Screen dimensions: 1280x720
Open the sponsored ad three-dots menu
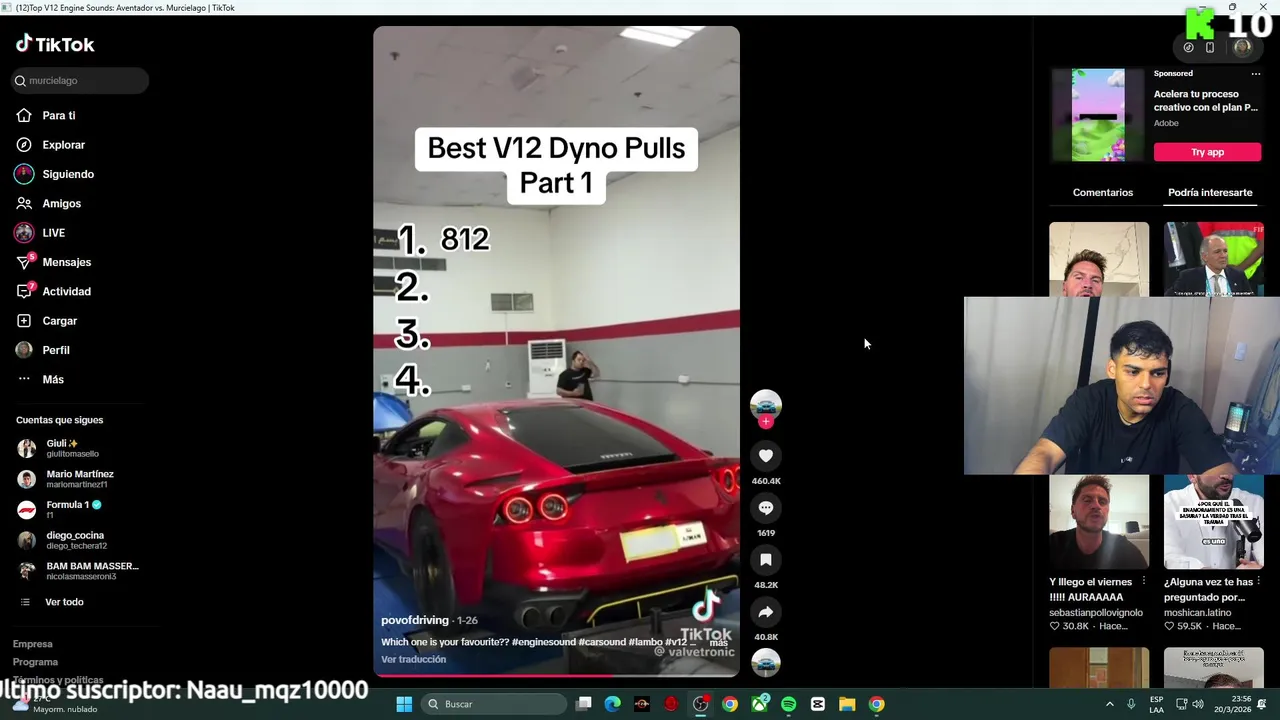tap(1256, 73)
